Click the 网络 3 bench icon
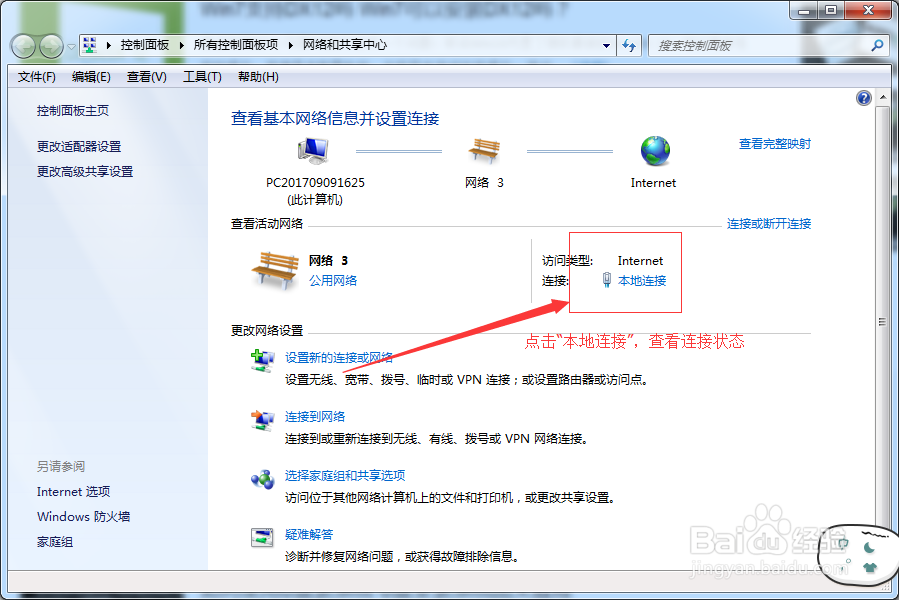Viewport: 899px width, 600px height. click(x=484, y=150)
